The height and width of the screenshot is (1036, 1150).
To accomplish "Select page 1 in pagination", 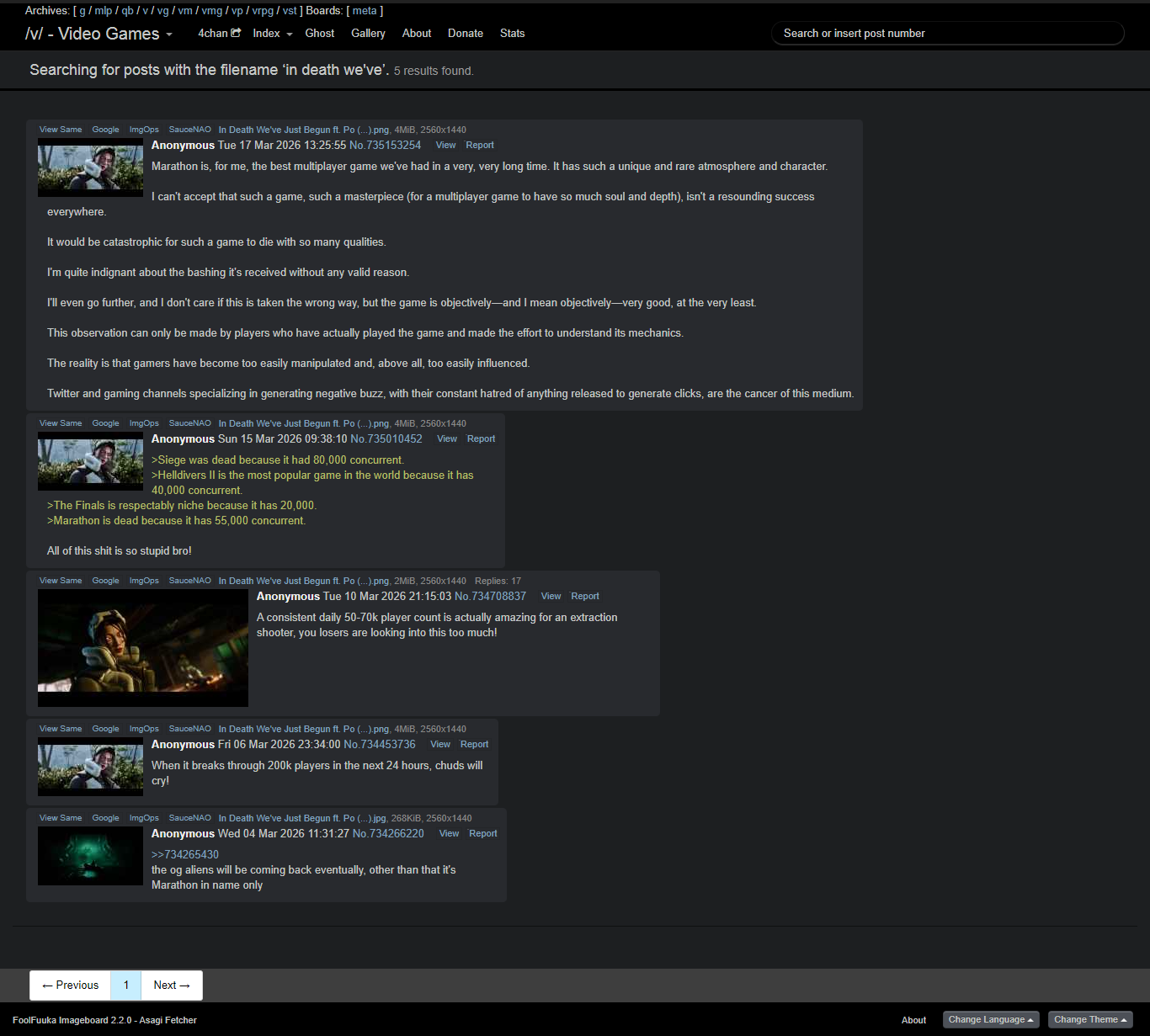I will [x=126, y=986].
